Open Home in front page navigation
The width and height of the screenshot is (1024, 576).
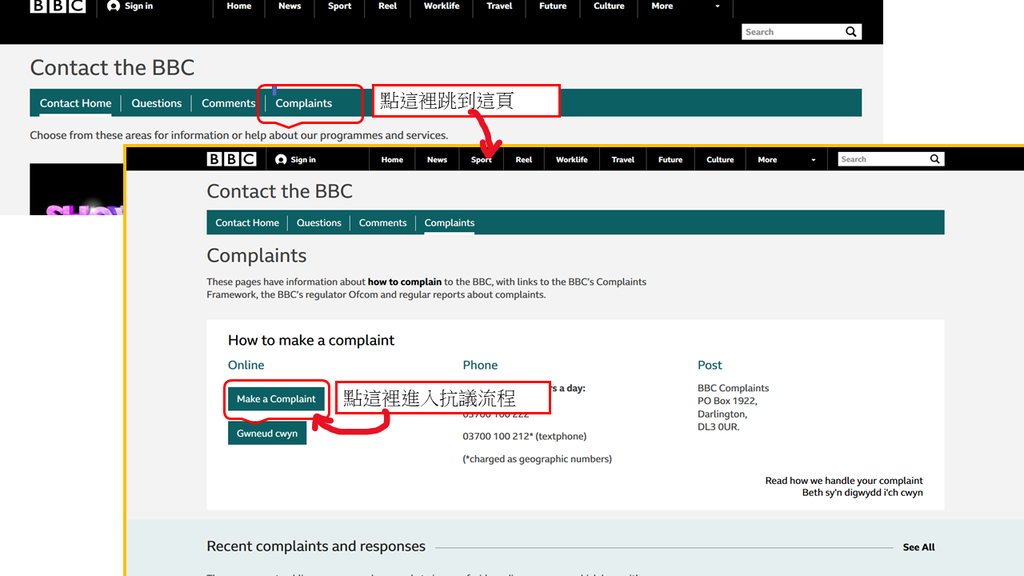[392, 159]
